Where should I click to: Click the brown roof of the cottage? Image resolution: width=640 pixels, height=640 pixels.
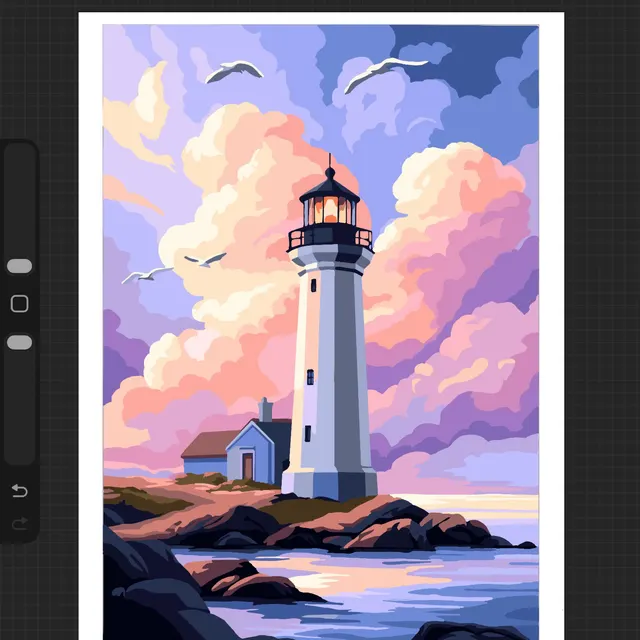(206, 443)
